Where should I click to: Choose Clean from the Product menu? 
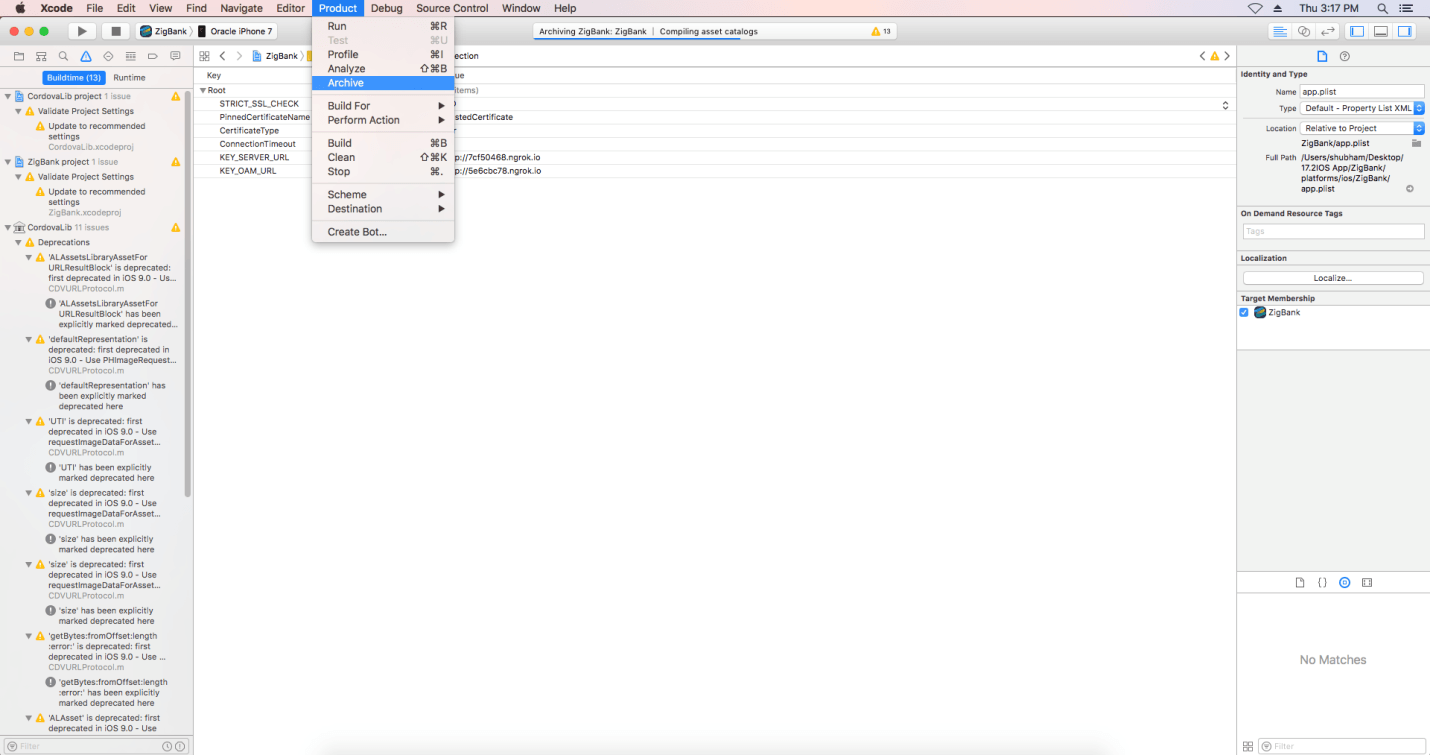click(x=383, y=157)
